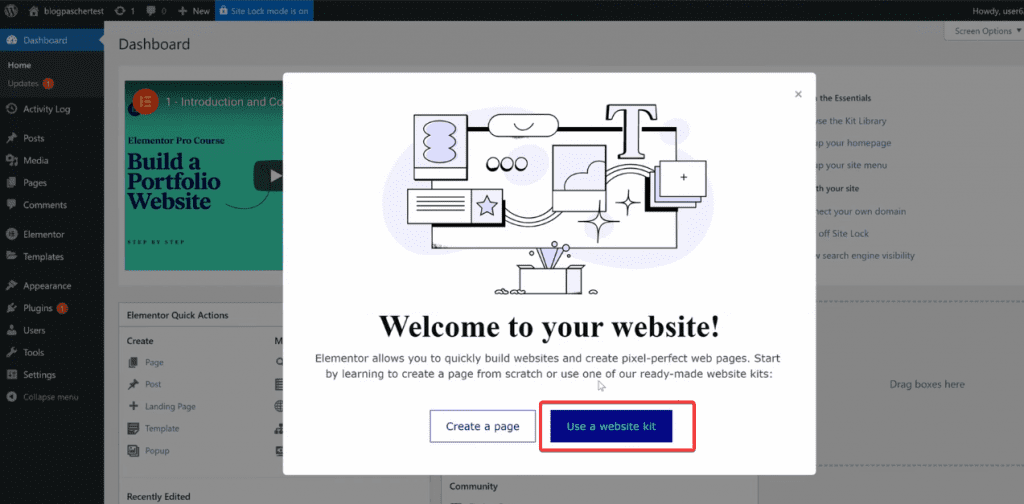The image size is (1024, 504).
Task: Click the Plugins icon in sidebar
Action: click(11, 308)
